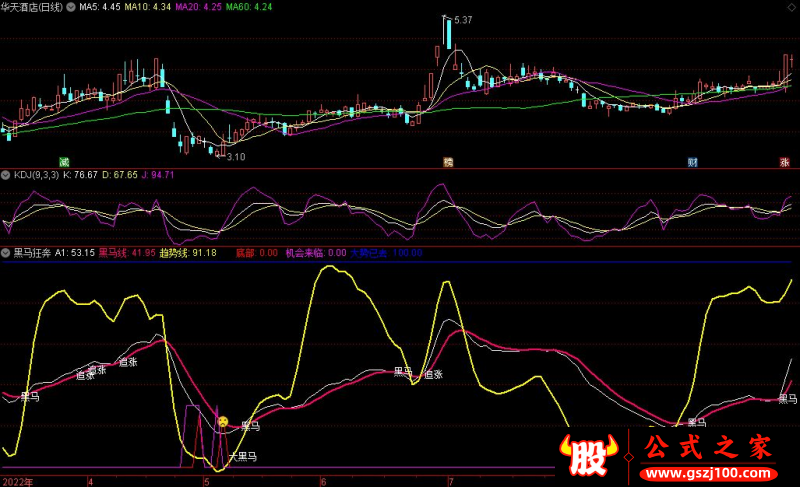The height and width of the screenshot is (487, 800).
Task: Click the 大黑马 signal label
Action: [x=243, y=457]
